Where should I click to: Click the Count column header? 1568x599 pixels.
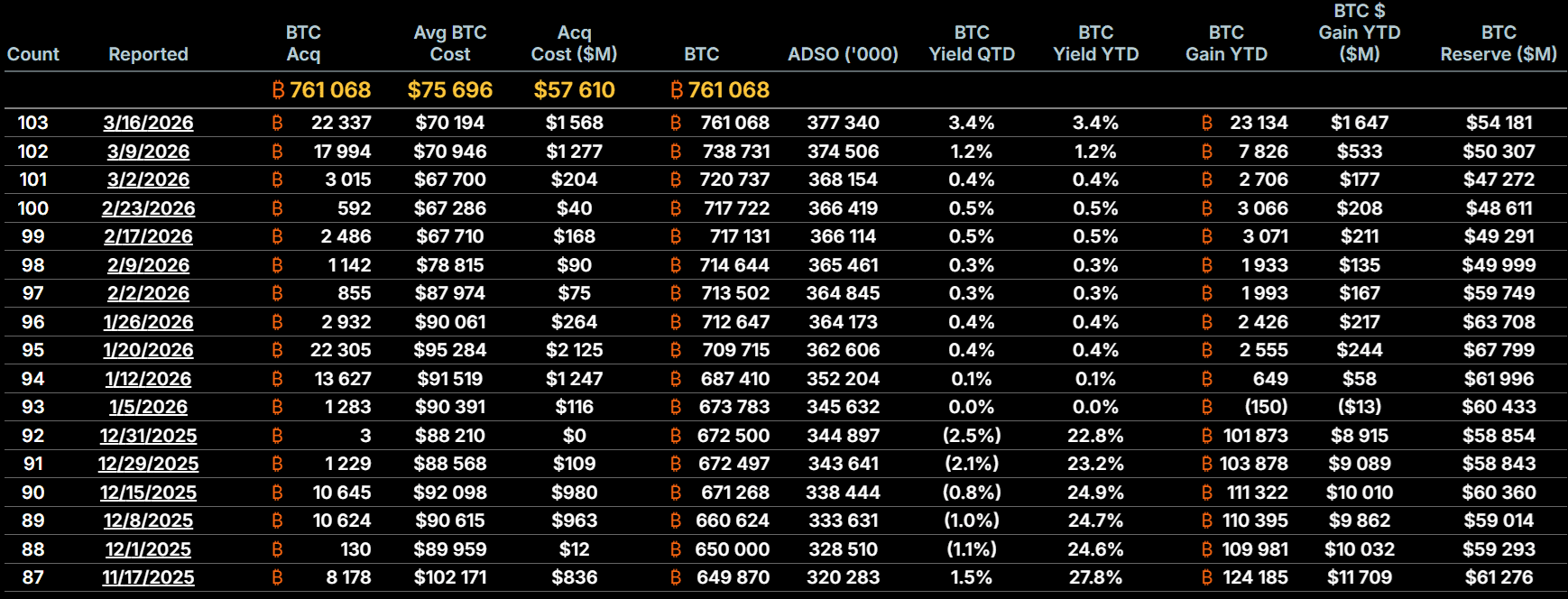(33, 54)
